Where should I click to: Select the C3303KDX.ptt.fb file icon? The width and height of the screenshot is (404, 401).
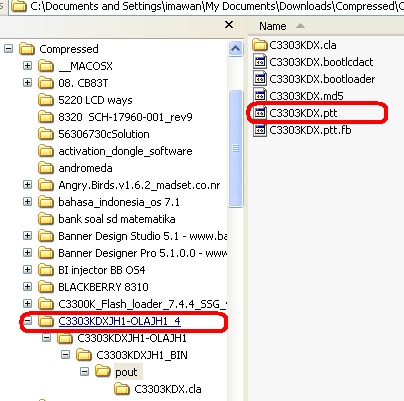pyautogui.click(x=260, y=130)
